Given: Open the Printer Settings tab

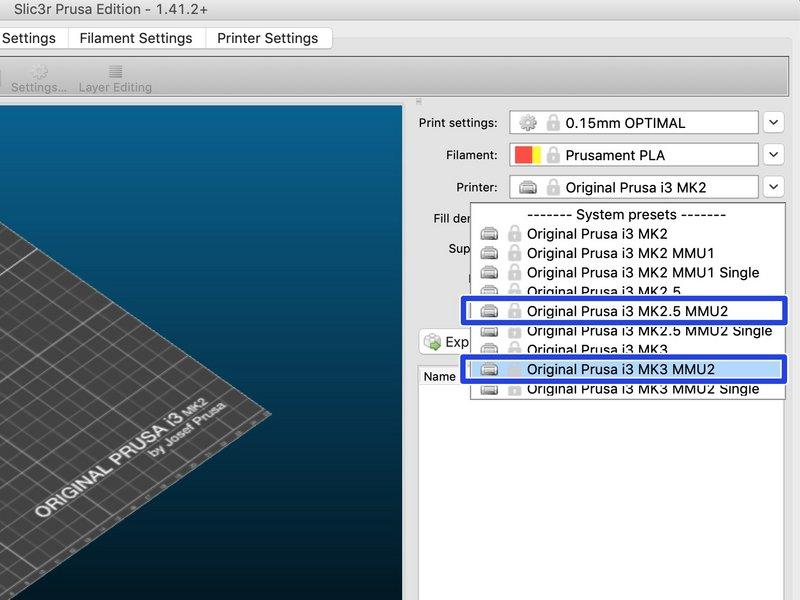Looking at the screenshot, I should (268, 38).
